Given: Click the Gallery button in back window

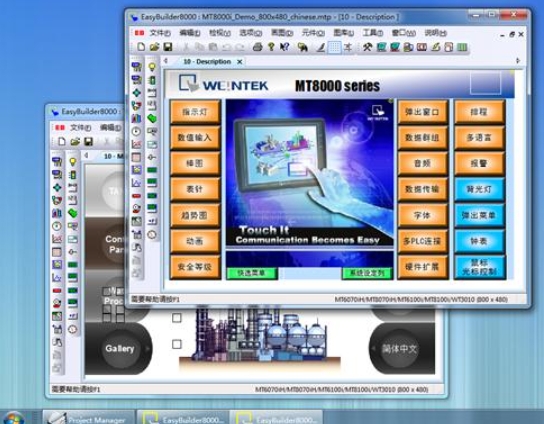Looking at the screenshot, I should click(x=119, y=348).
